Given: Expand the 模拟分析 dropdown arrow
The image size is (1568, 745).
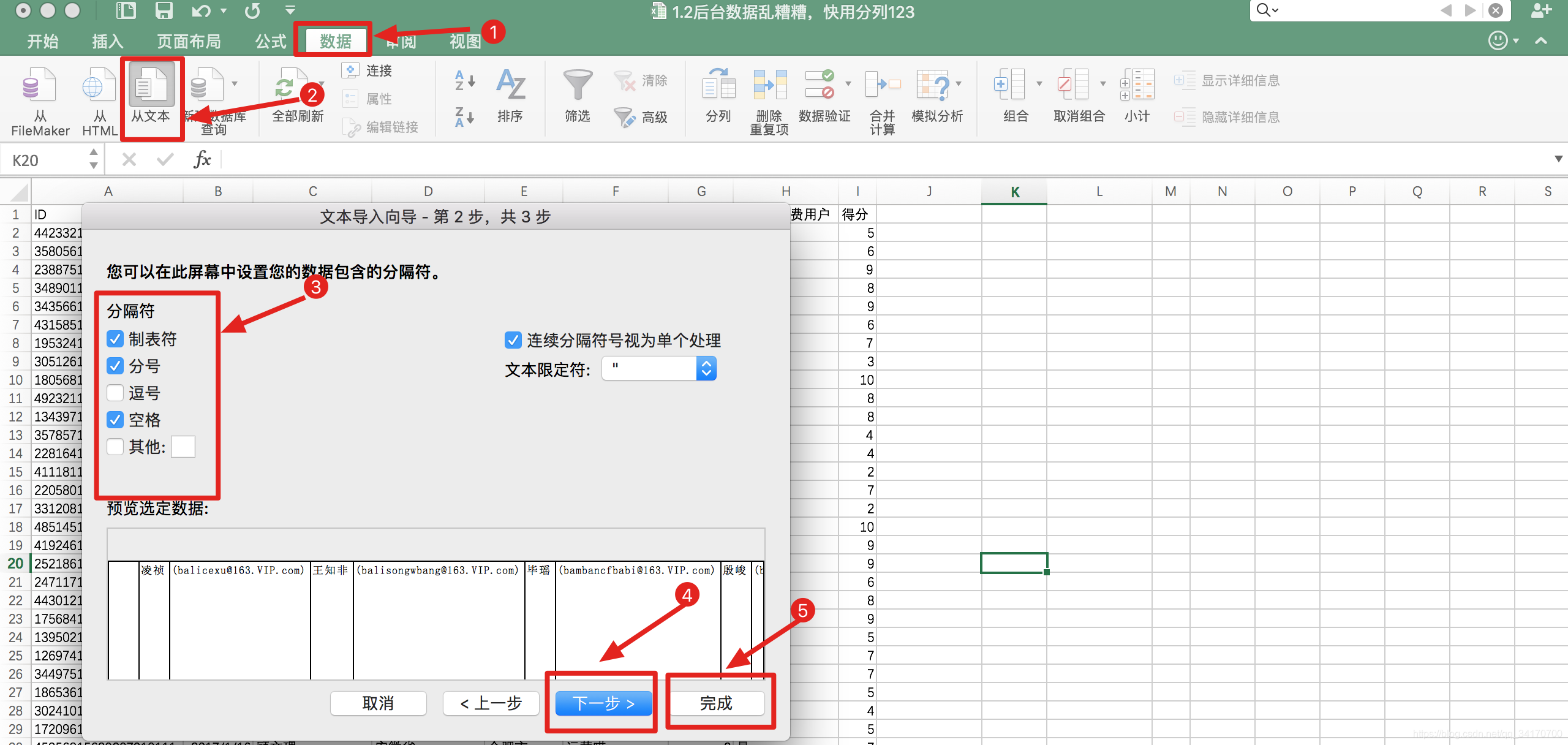Looking at the screenshot, I should click(x=959, y=83).
